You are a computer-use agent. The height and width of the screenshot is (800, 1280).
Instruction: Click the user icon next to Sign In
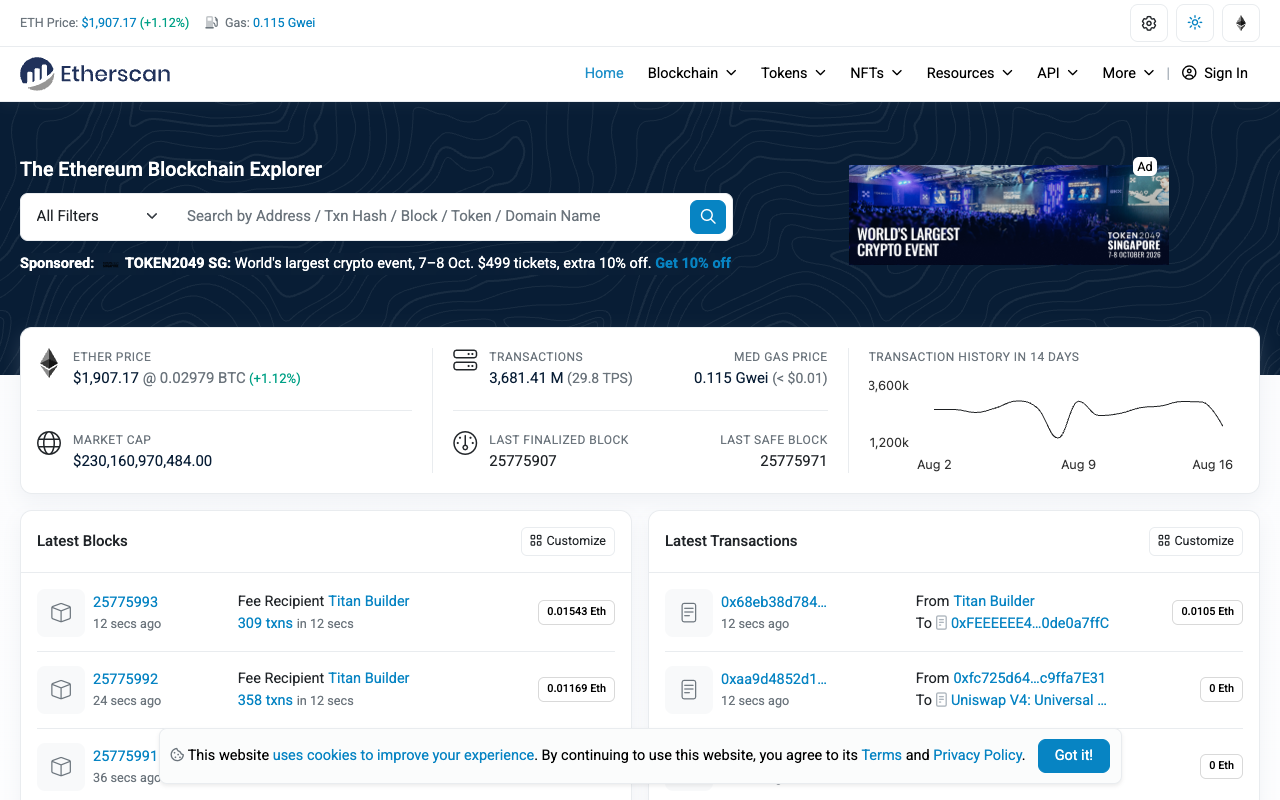(1189, 73)
